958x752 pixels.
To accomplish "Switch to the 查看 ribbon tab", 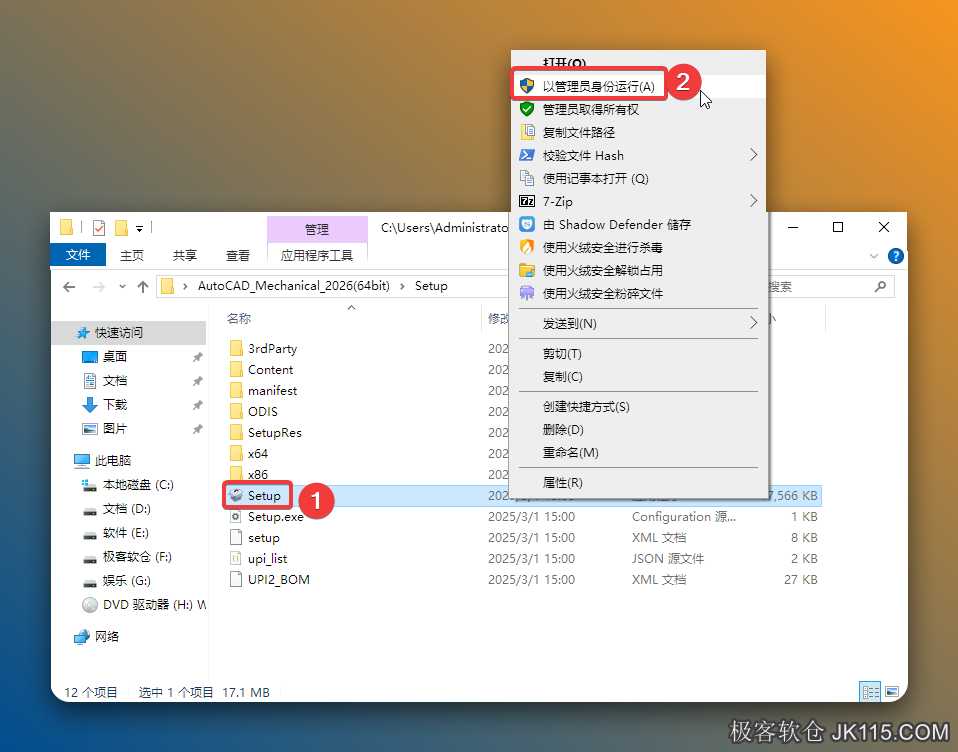I will [238, 255].
